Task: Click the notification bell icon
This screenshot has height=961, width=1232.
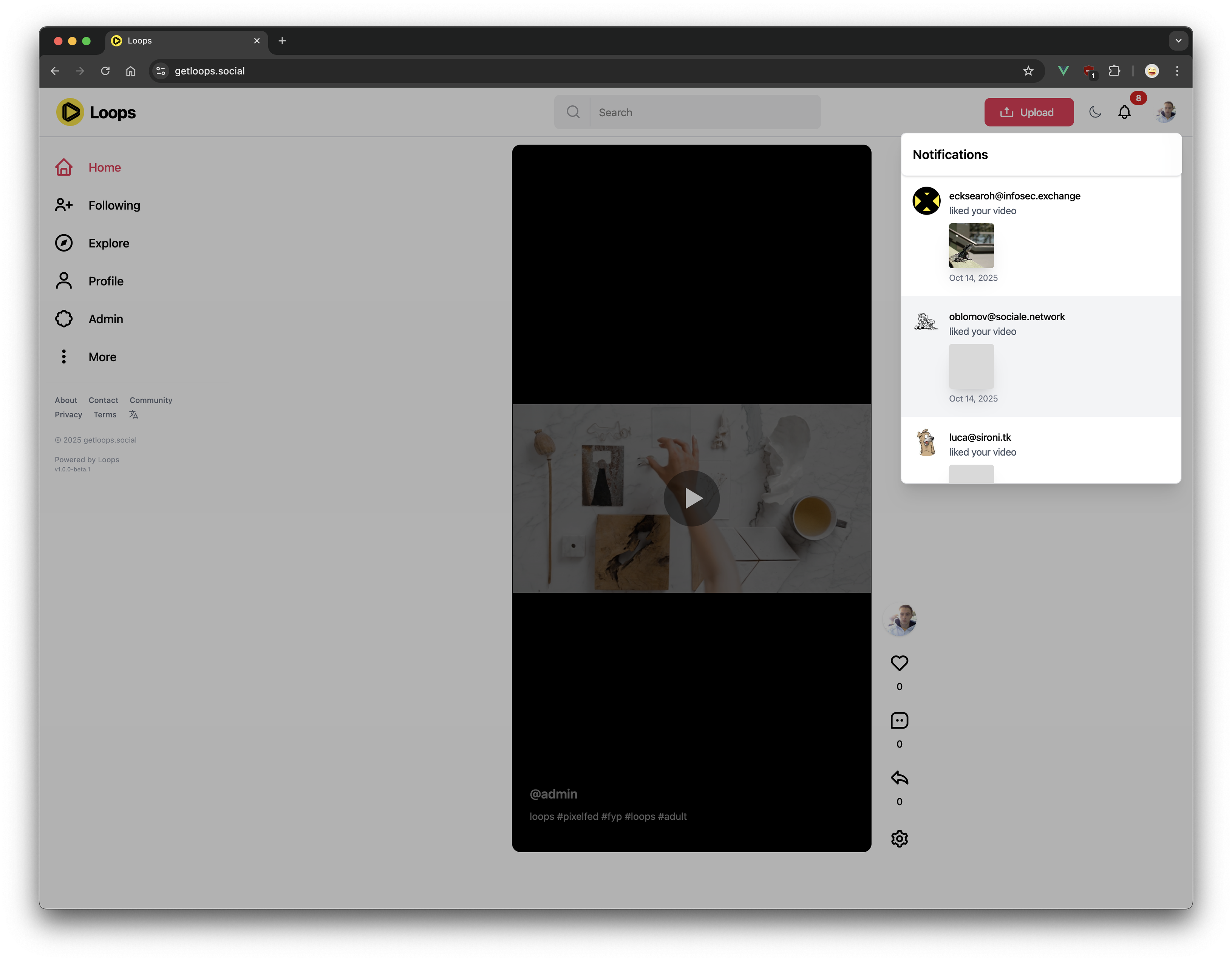Action: click(x=1124, y=112)
